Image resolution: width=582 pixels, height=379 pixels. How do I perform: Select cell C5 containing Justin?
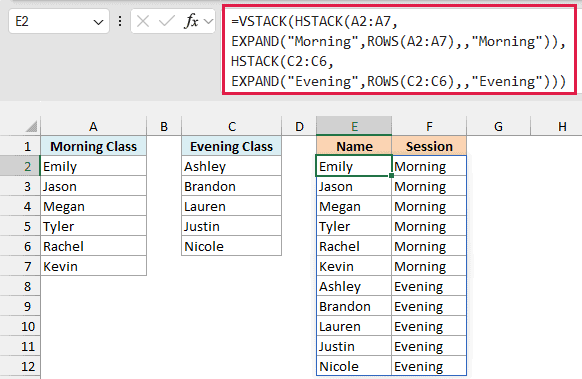point(232,226)
